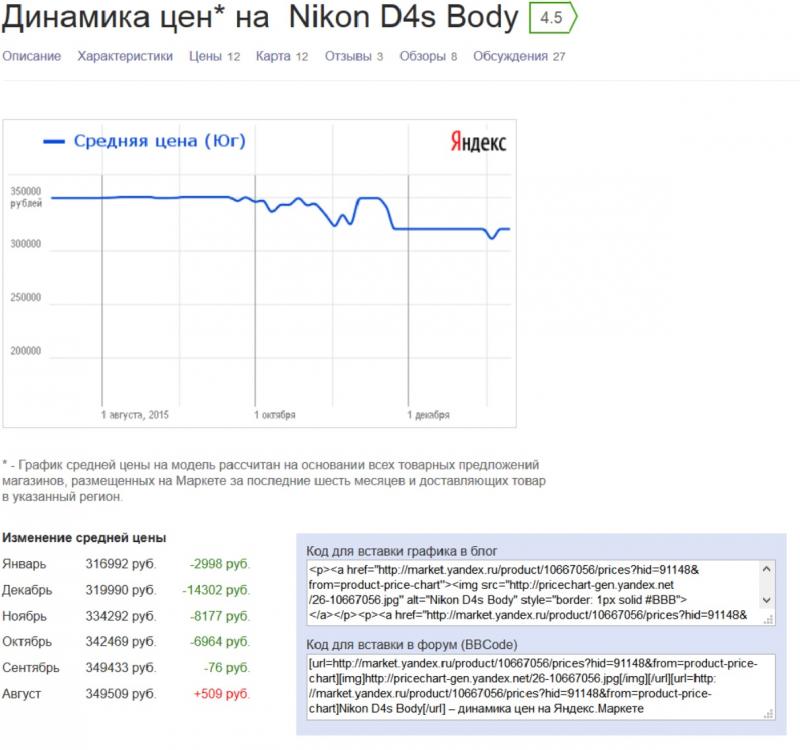Click the Декабрь price 319990 руб.

pos(121,590)
